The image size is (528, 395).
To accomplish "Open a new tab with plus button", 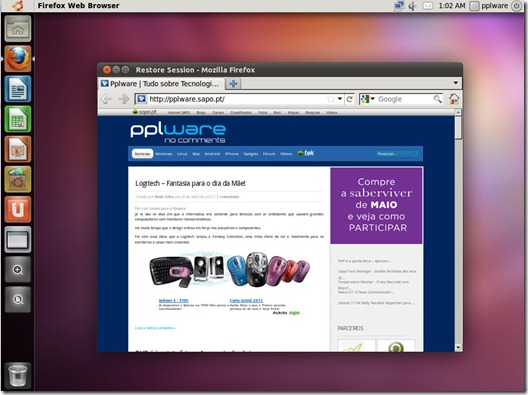I will click(x=233, y=84).
